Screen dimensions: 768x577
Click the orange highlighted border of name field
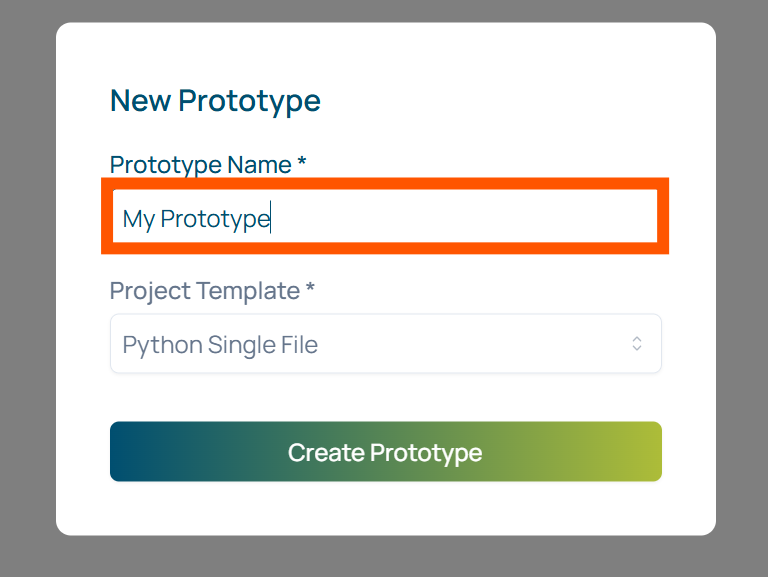click(385, 184)
